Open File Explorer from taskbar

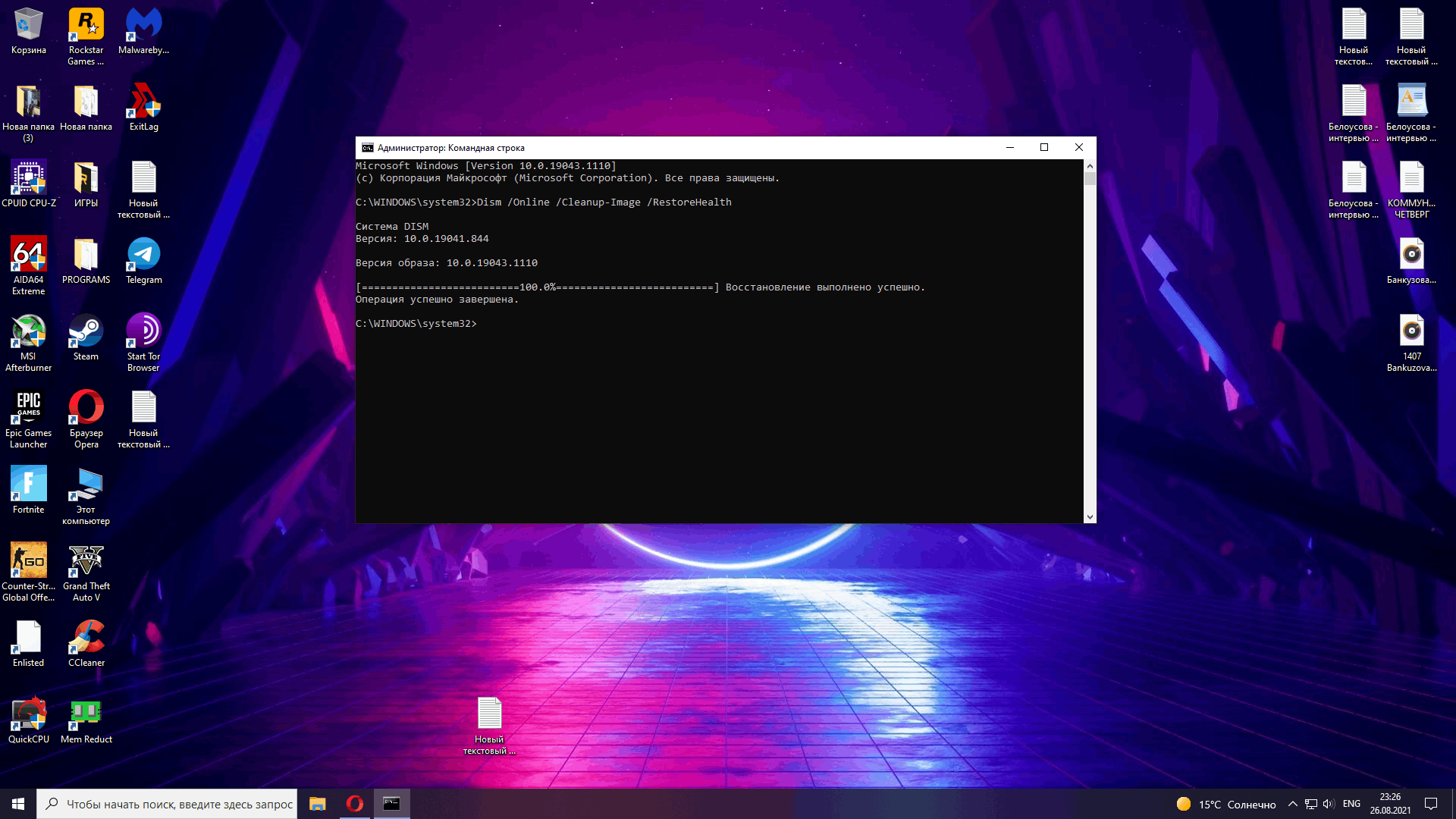point(317,804)
